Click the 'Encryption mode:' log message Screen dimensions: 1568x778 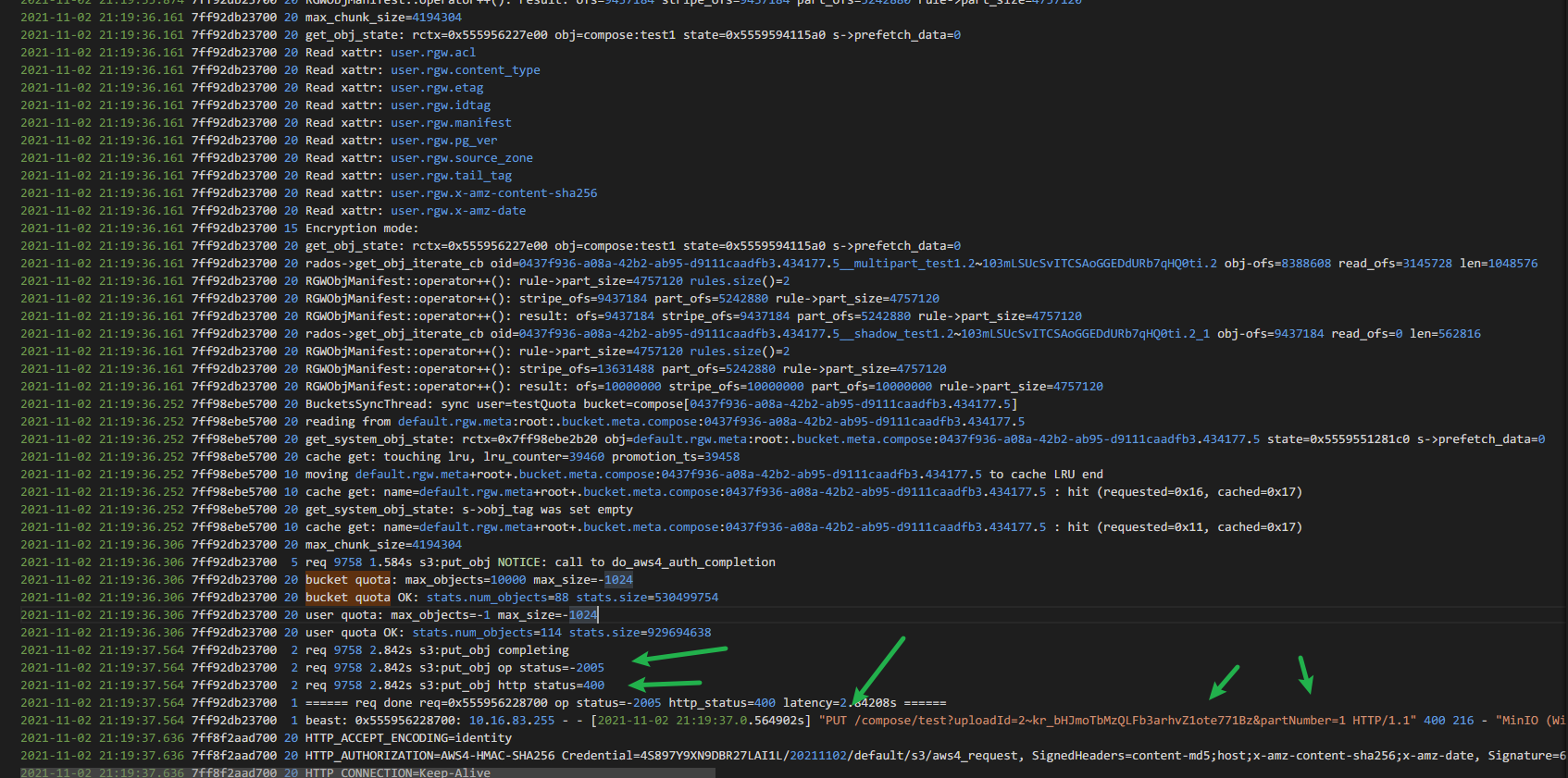click(x=362, y=228)
